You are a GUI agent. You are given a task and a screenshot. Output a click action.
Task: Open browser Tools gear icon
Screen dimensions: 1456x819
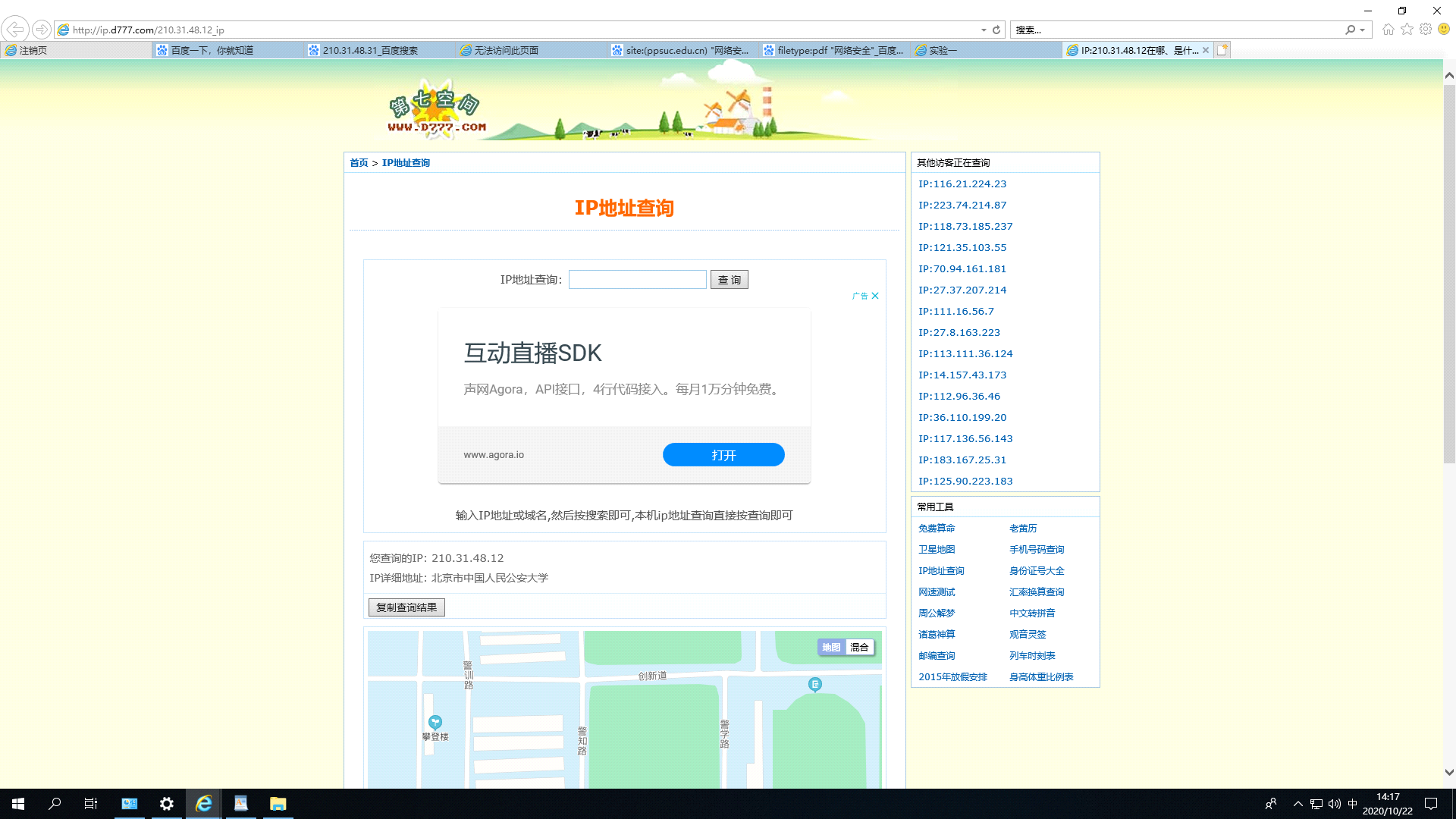1426,30
